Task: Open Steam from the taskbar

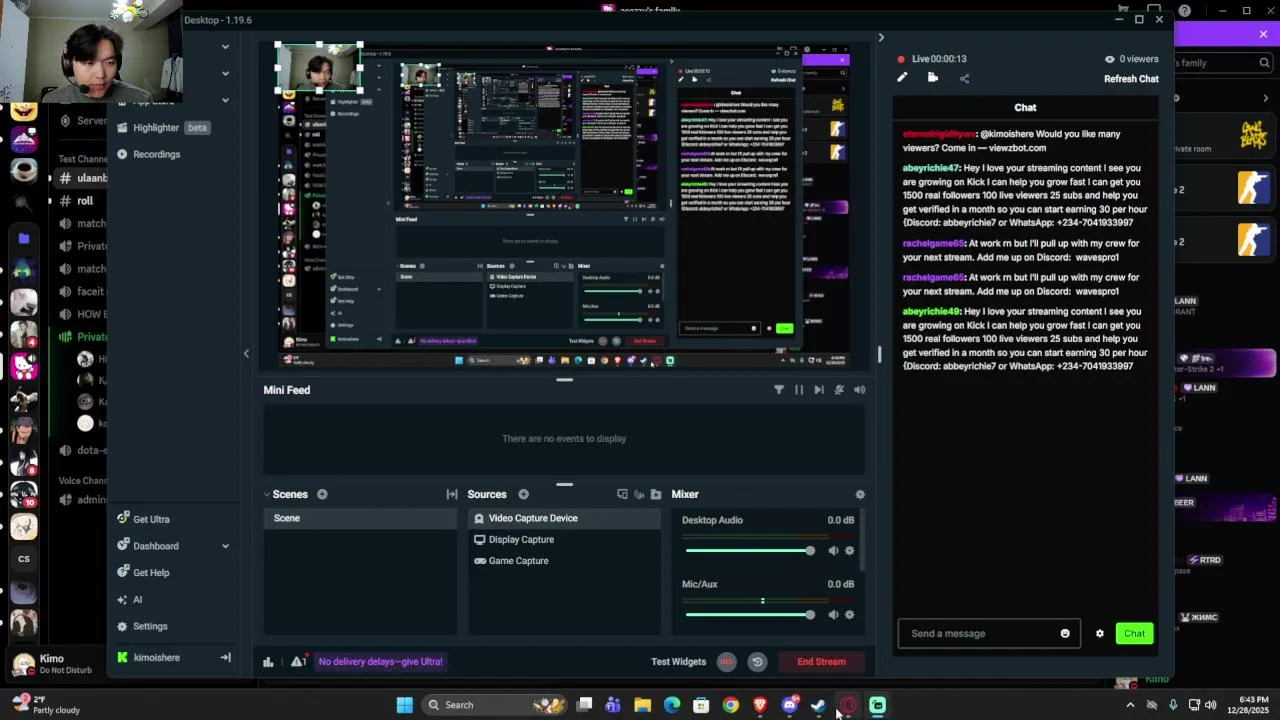Action: coord(819,705)
